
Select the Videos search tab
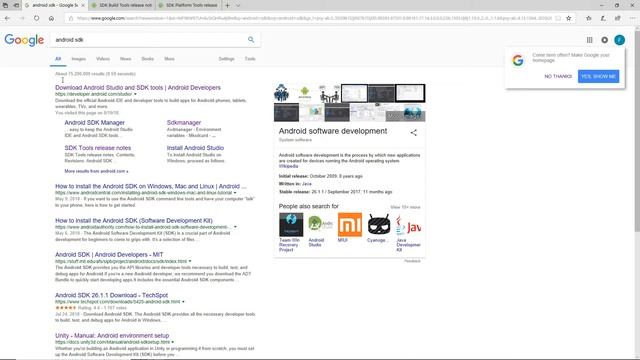point(103,59)
